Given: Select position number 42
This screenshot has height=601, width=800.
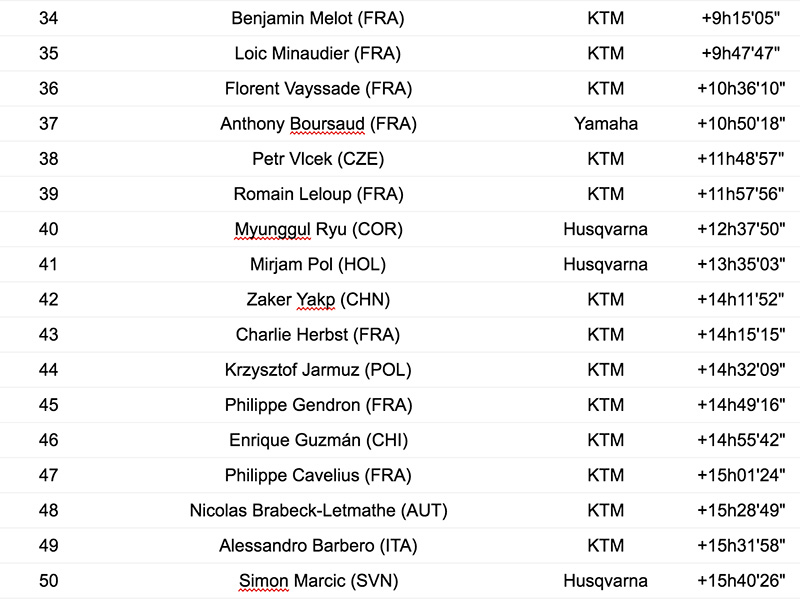Looking at the screenshot, I should pyautogui.click(x=48, y=300).
